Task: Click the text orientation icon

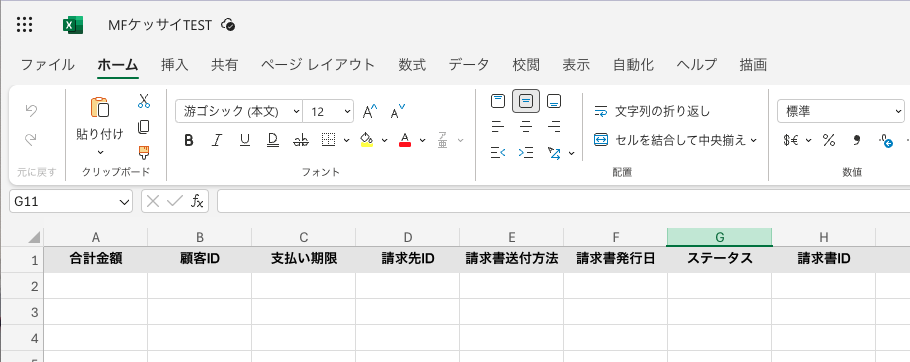Action: coord(554,153)
